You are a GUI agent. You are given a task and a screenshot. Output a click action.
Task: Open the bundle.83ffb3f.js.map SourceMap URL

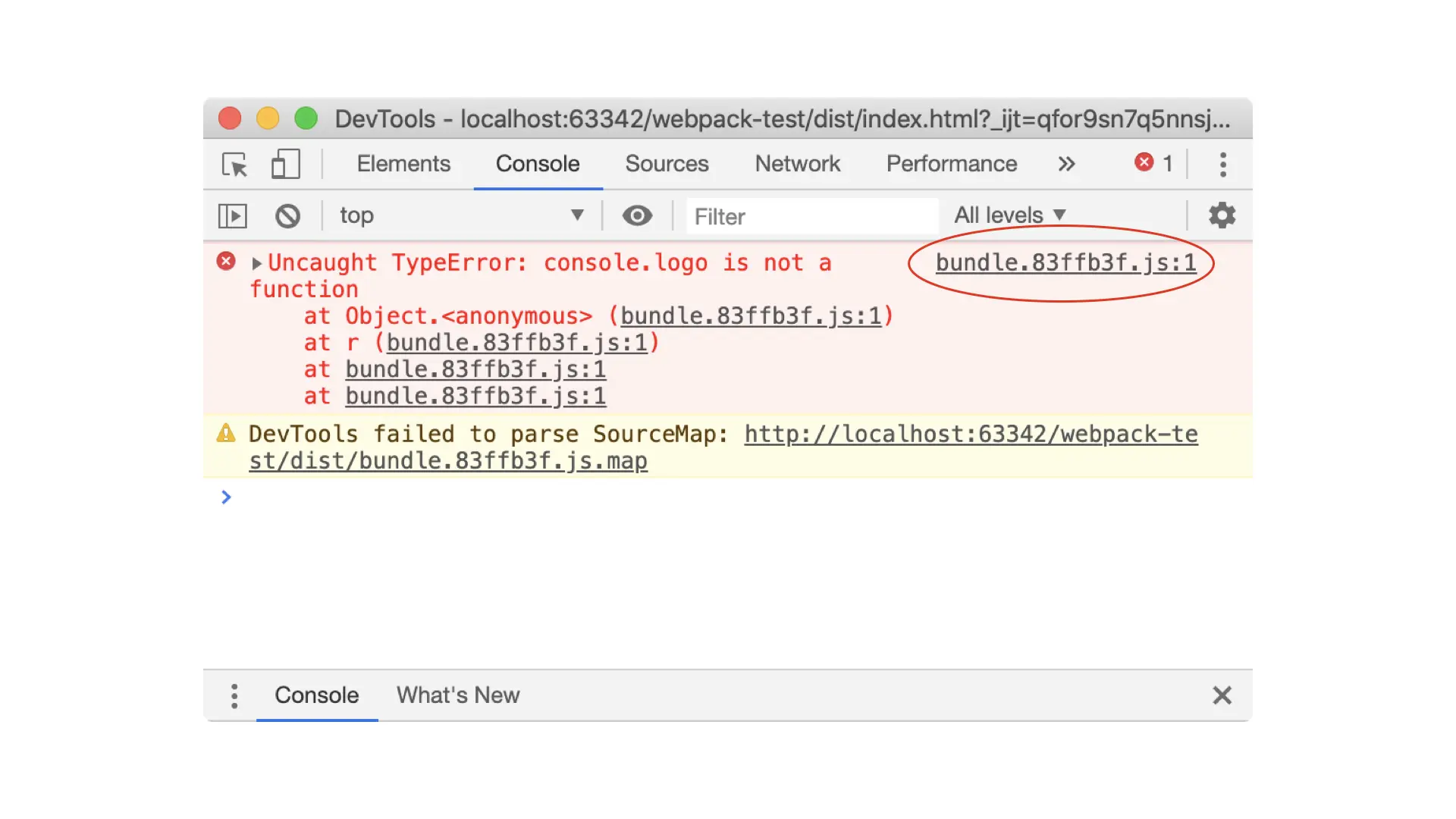tap(971, 435)
